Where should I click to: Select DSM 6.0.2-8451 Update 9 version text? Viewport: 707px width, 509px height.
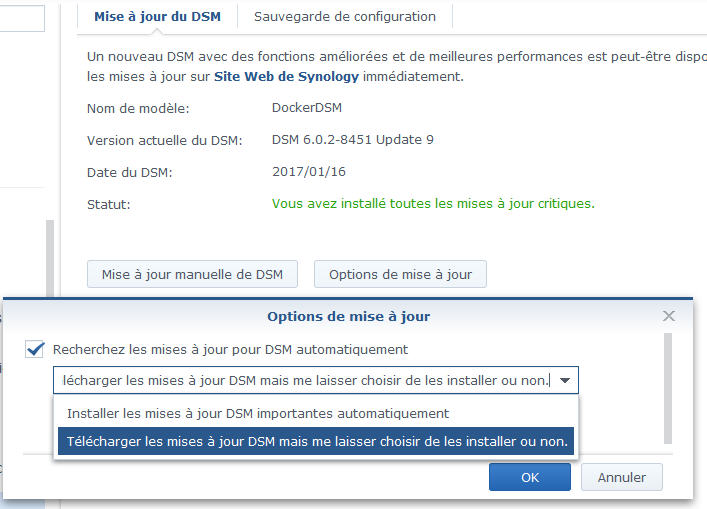pos(353,140)
